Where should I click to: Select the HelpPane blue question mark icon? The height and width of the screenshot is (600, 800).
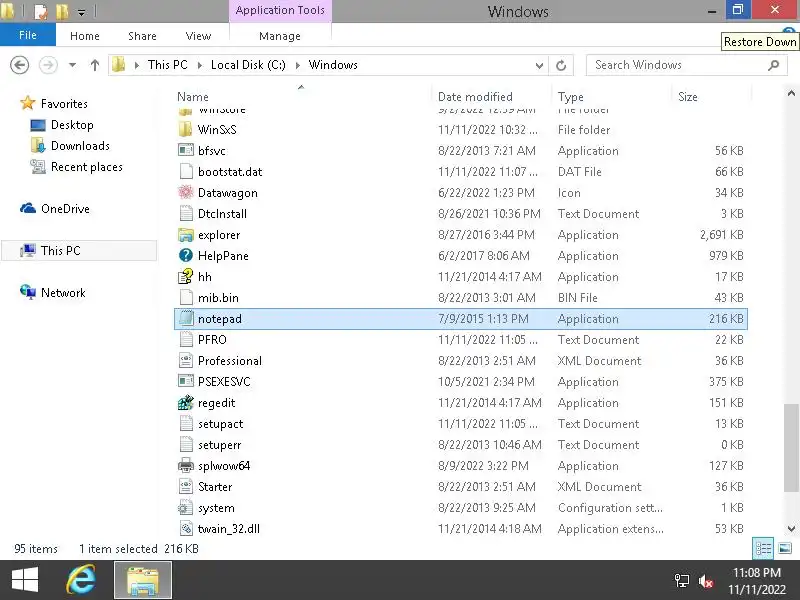[186, 256]
